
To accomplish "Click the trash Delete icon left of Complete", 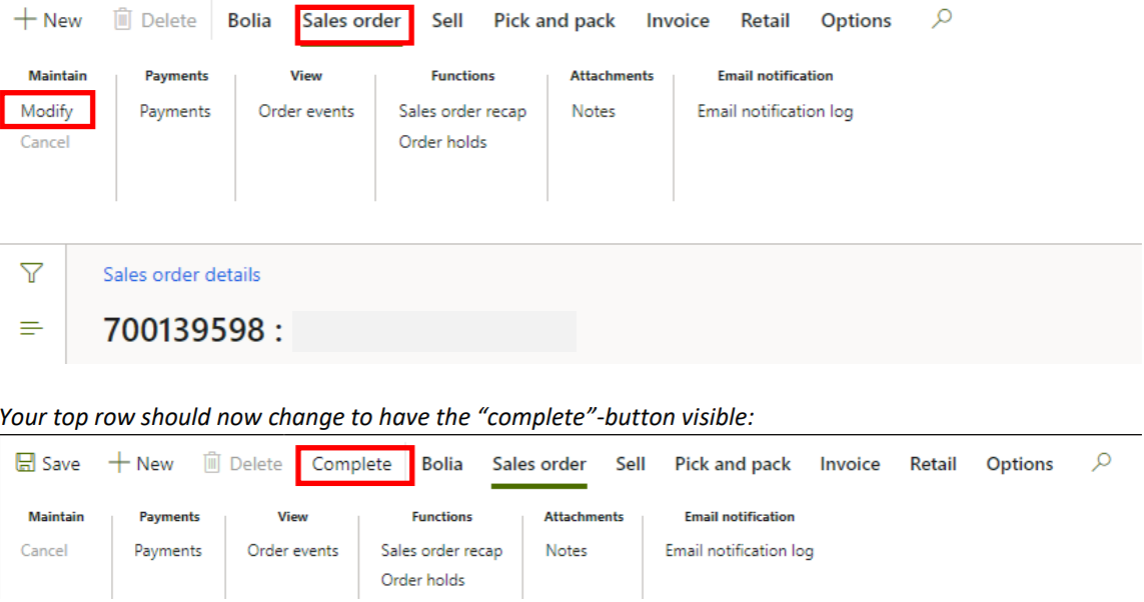I will [x=212, y=464].
